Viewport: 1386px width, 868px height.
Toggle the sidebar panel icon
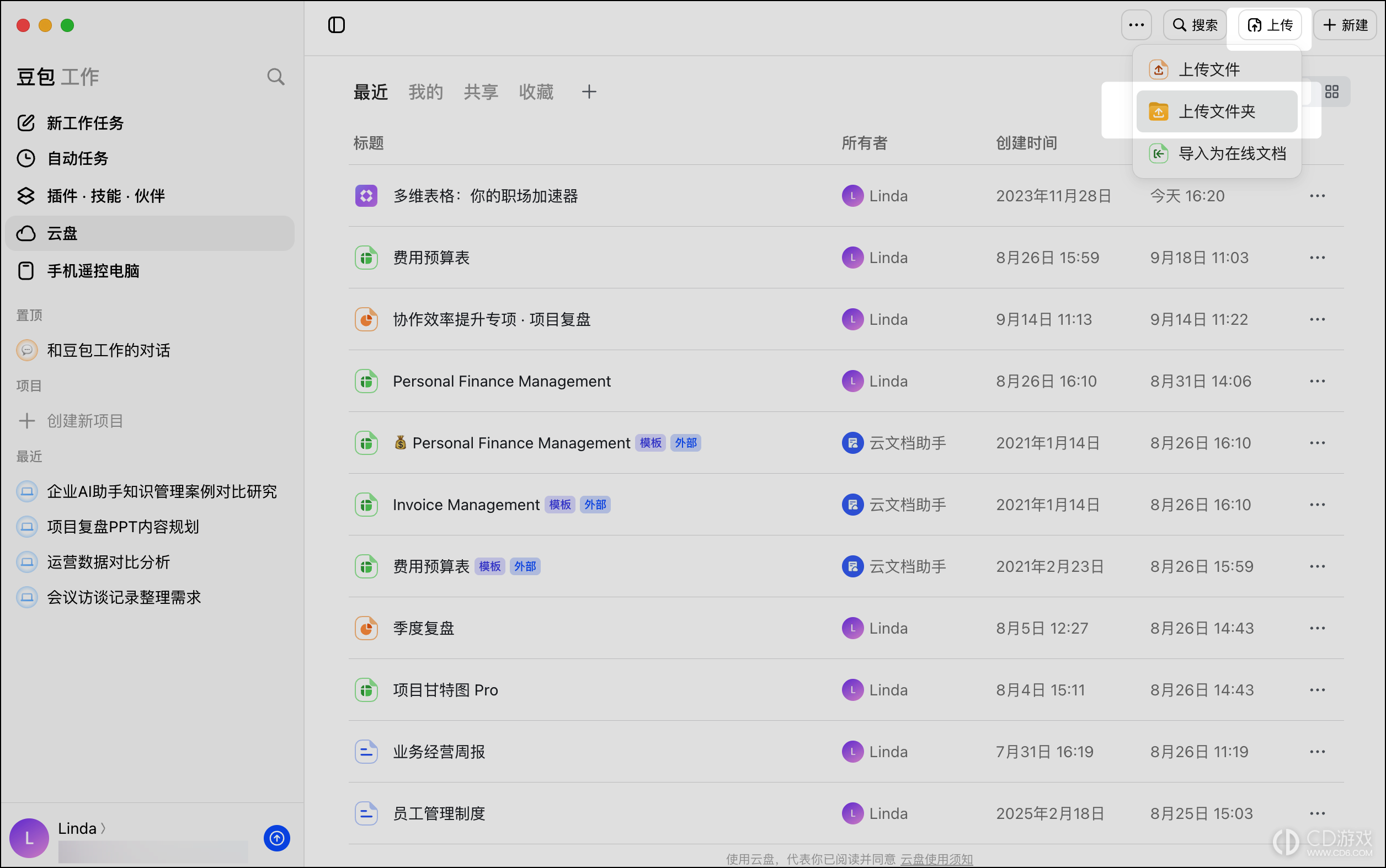click(x=336, y=25)
